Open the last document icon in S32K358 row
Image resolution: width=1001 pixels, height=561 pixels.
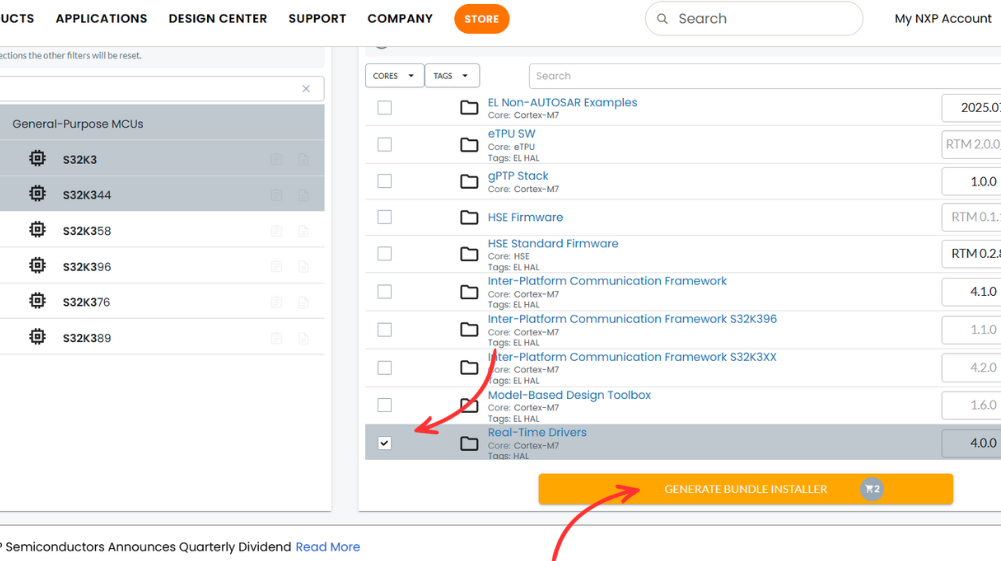coord(303,231)
